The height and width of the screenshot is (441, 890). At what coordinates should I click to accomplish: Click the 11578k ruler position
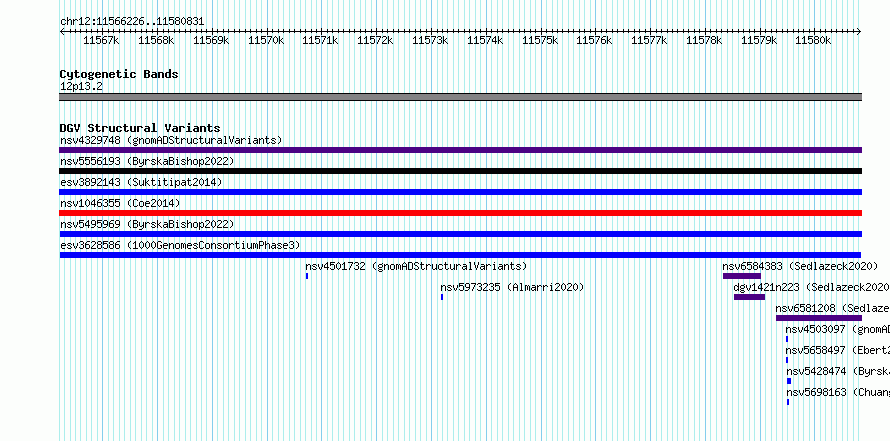tap(704, 40)
